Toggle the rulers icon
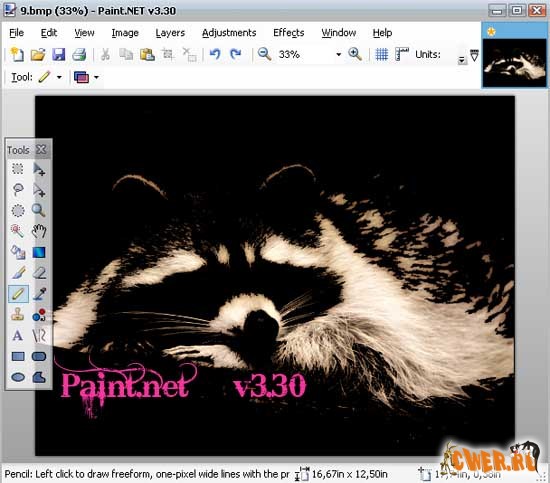Screen dimensions: 550x483 coord(402,54)
